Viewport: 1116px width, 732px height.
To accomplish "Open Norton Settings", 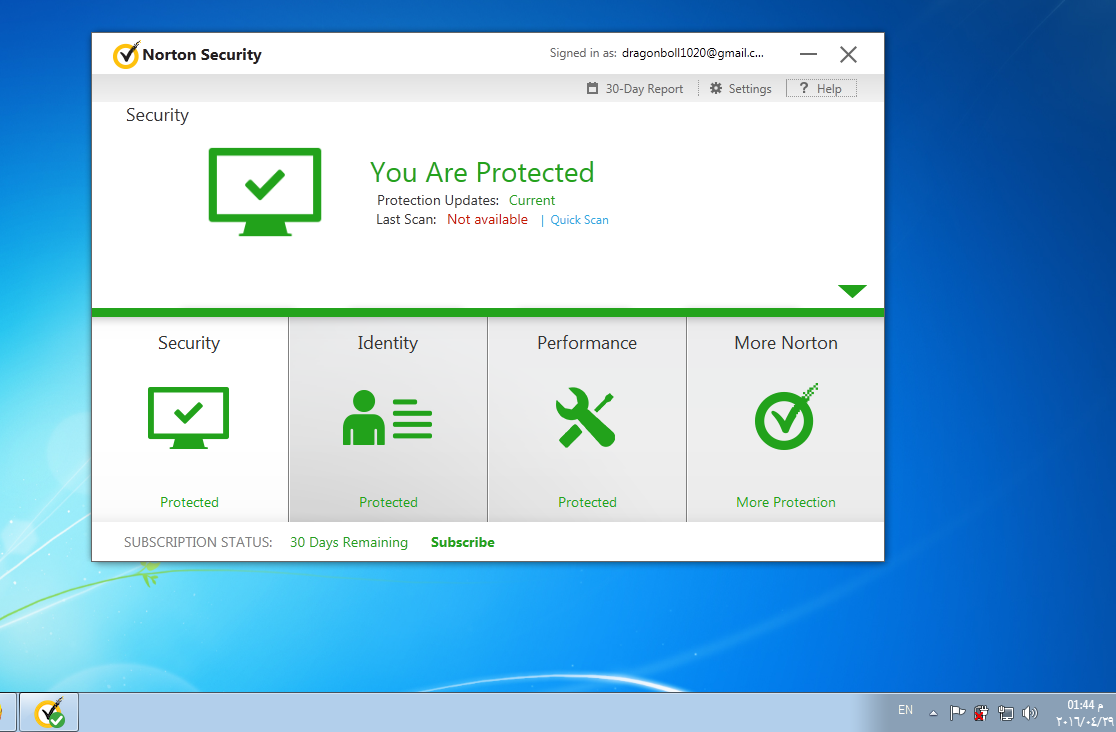I will tap(740, 88).
